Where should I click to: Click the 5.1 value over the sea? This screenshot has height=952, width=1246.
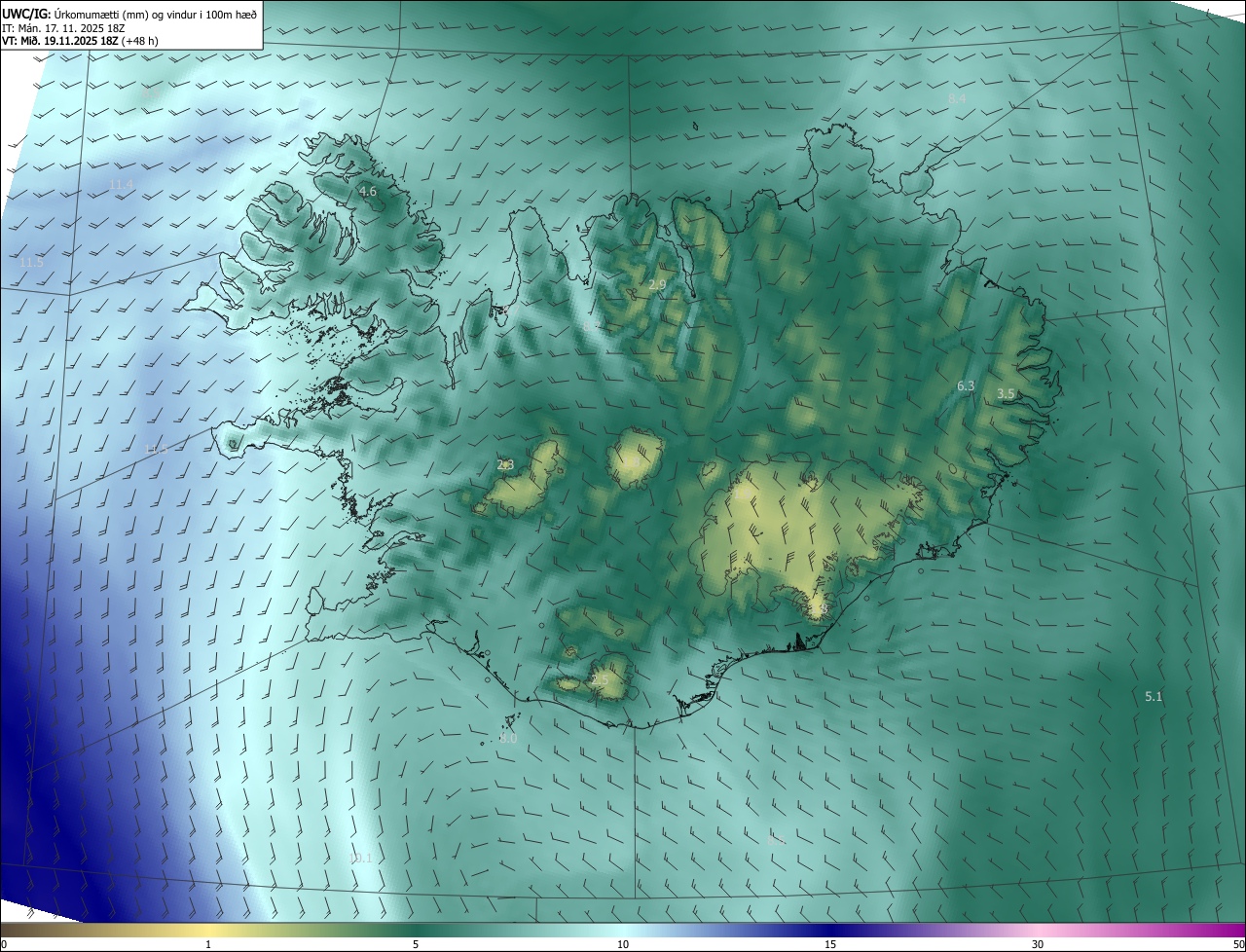pyautogui.click(x=1154, y=697)
